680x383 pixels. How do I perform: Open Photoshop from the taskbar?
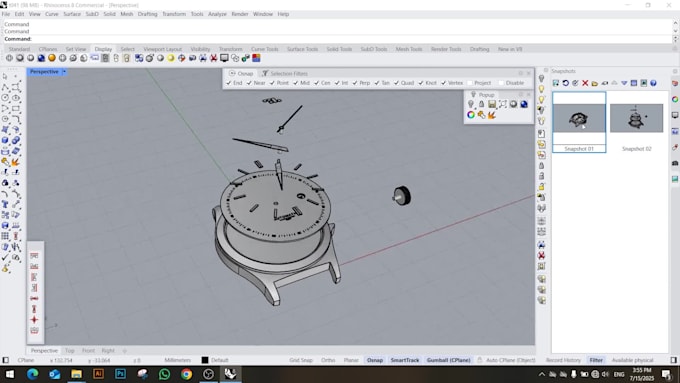[120, 373]
